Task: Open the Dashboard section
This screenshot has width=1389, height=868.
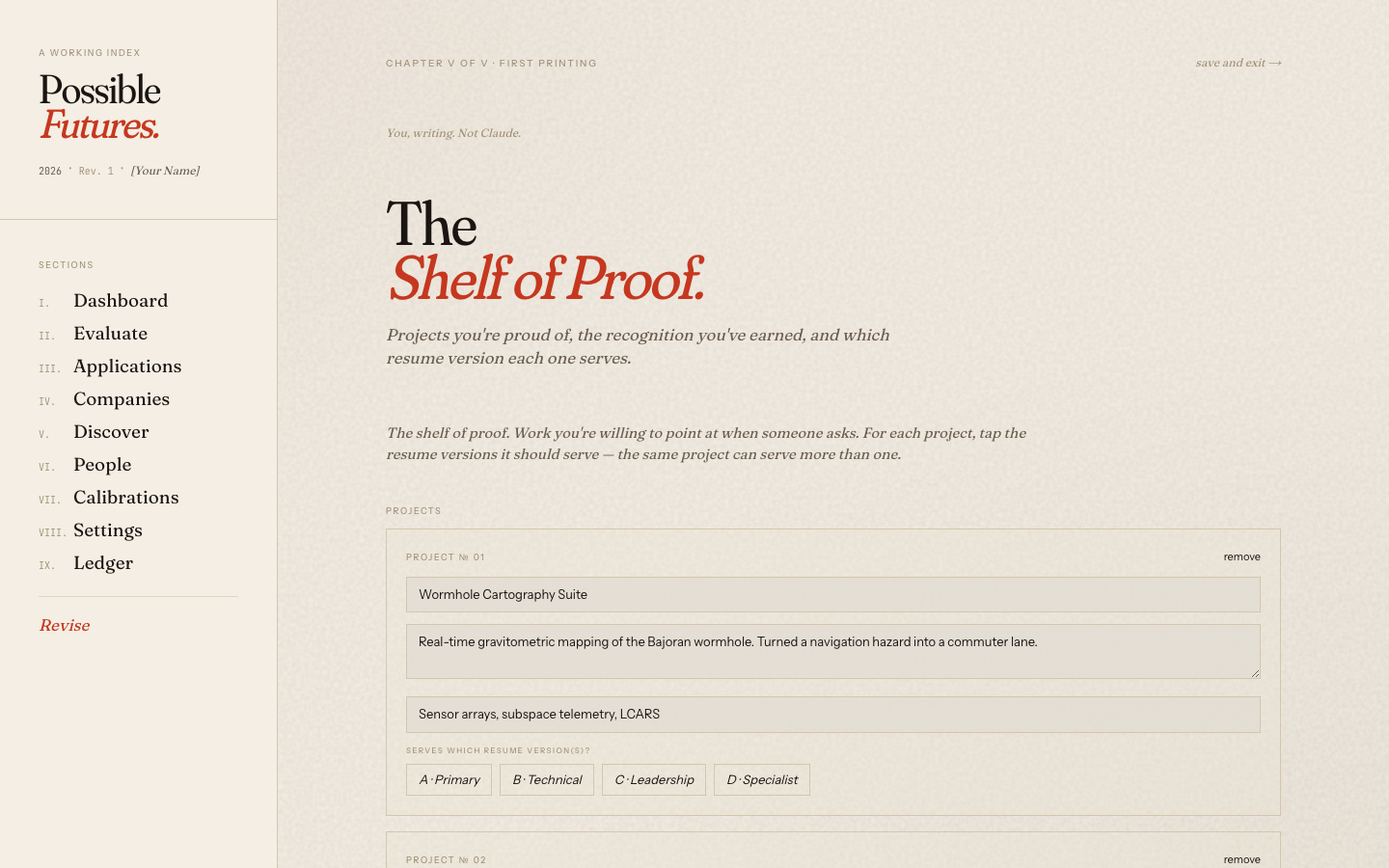Action: coord(121,301)
